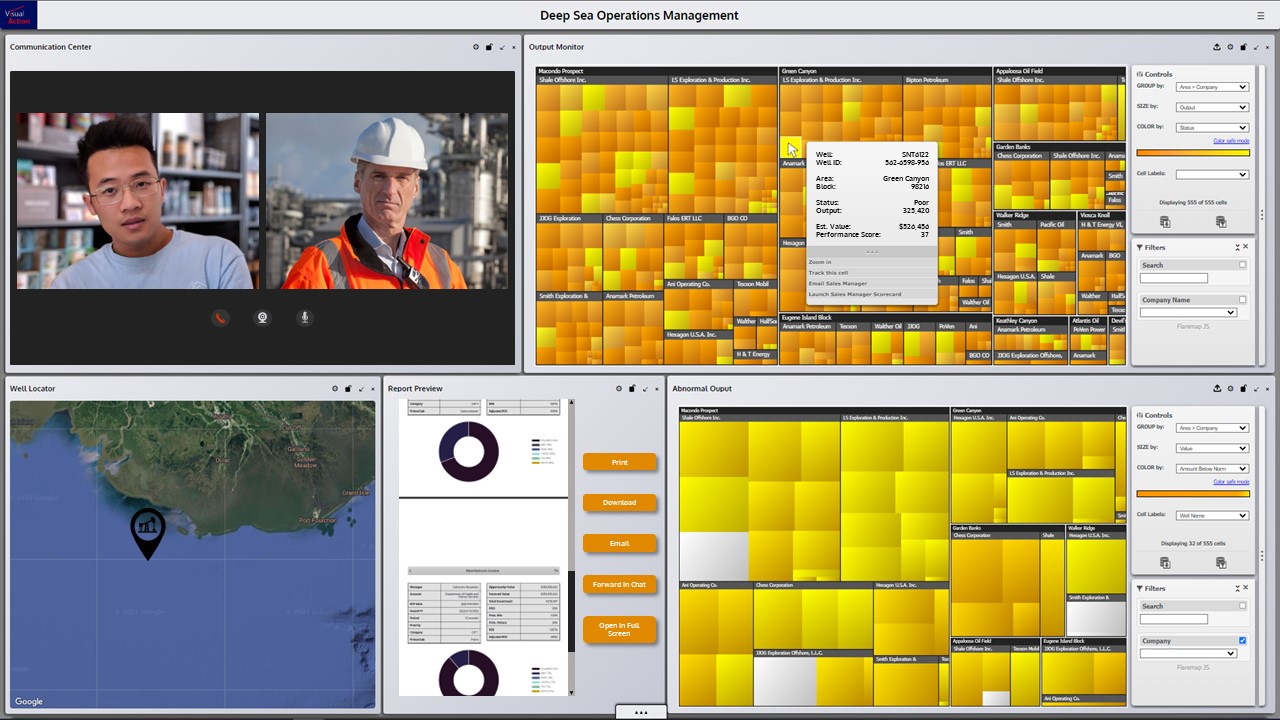
Task: Click the Email report button
Action: click(620, 544)
